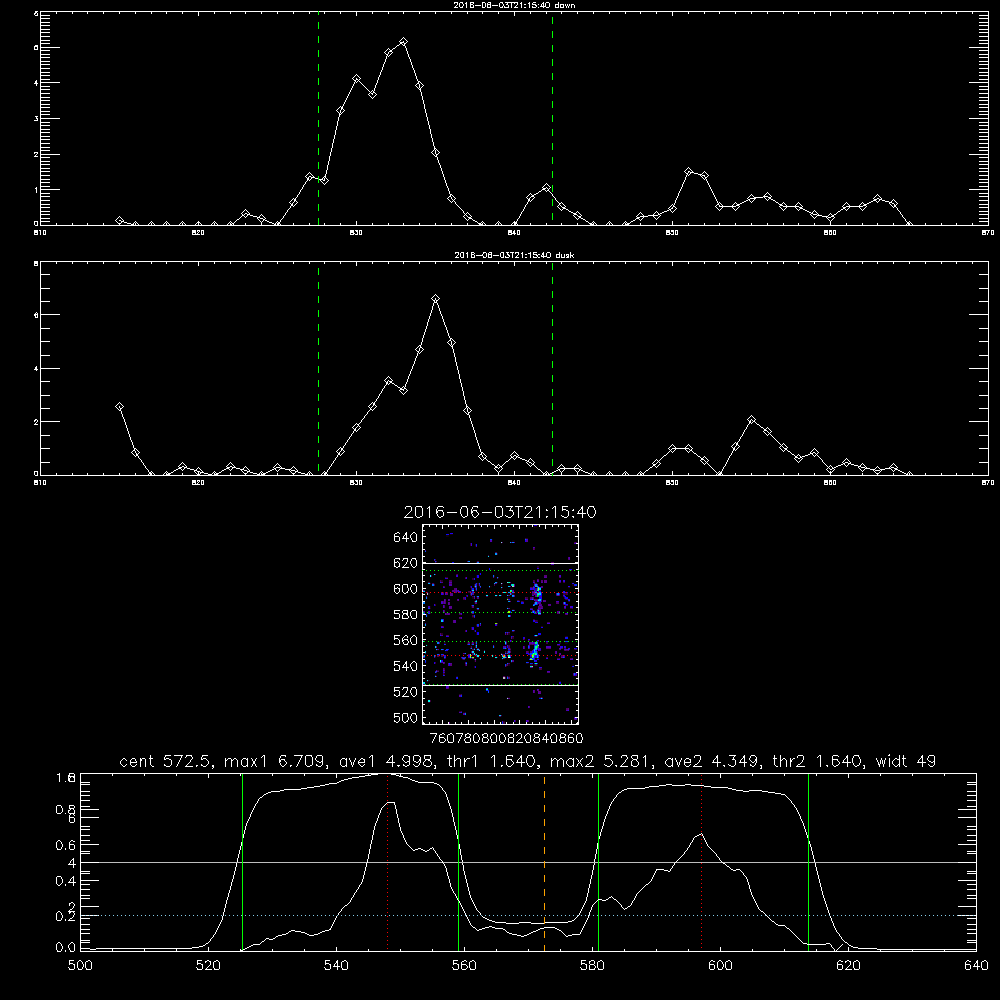Click the y-axis label 580 beside the color image
This screenshot has width=1000, height=1000.
pyautogui.click(x=406, y=615)
